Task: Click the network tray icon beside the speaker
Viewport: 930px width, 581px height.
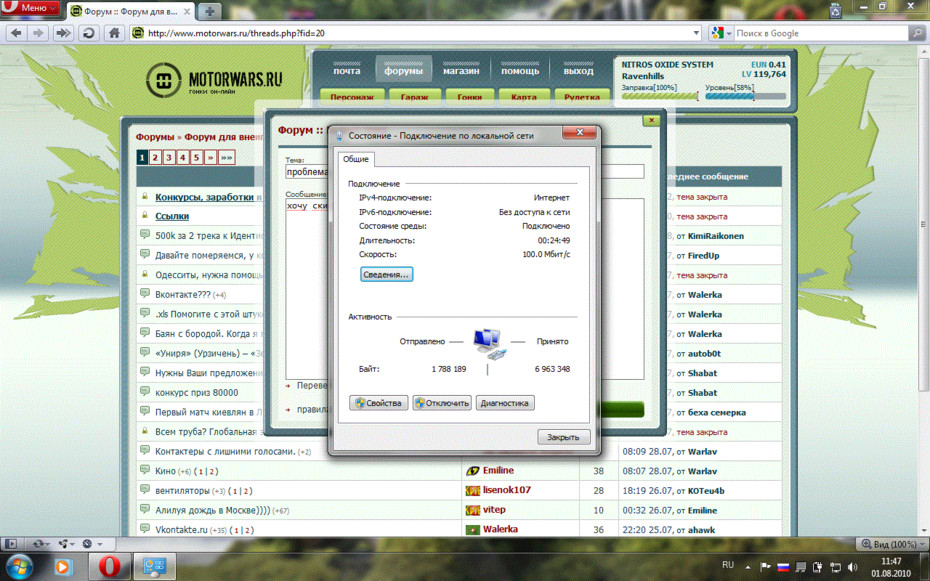Action: pyautogui.click(x=836, y=567)
